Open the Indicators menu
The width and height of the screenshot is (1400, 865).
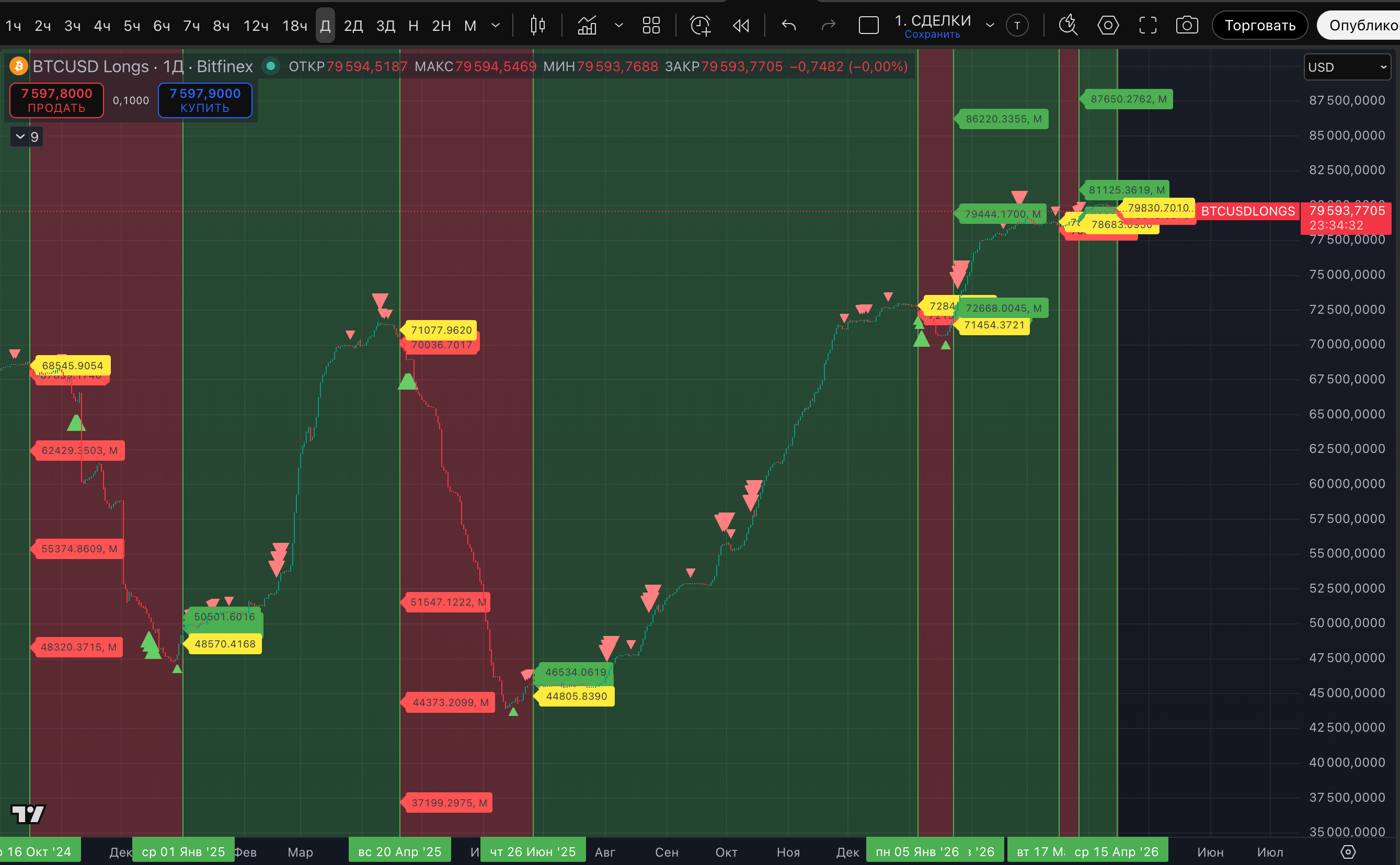click(x=587, y=25)
